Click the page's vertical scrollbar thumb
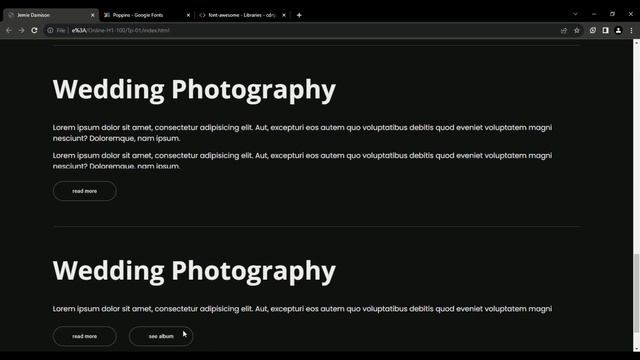Viewport: 640px width, 360px height. tap(636, 293)
